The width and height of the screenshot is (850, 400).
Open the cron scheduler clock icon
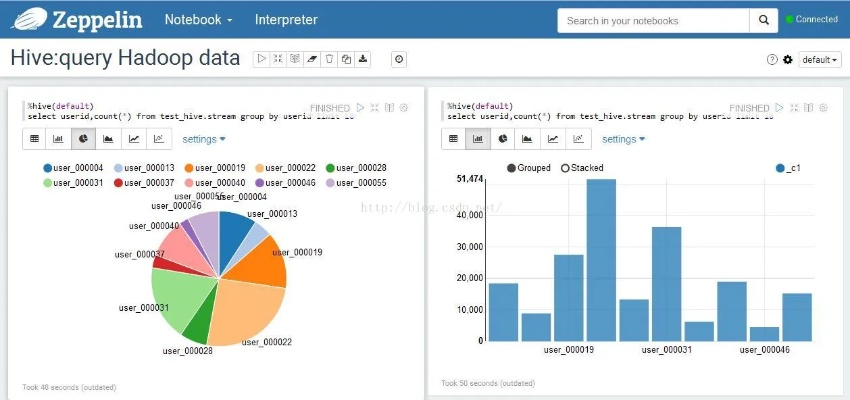(399, 60)
